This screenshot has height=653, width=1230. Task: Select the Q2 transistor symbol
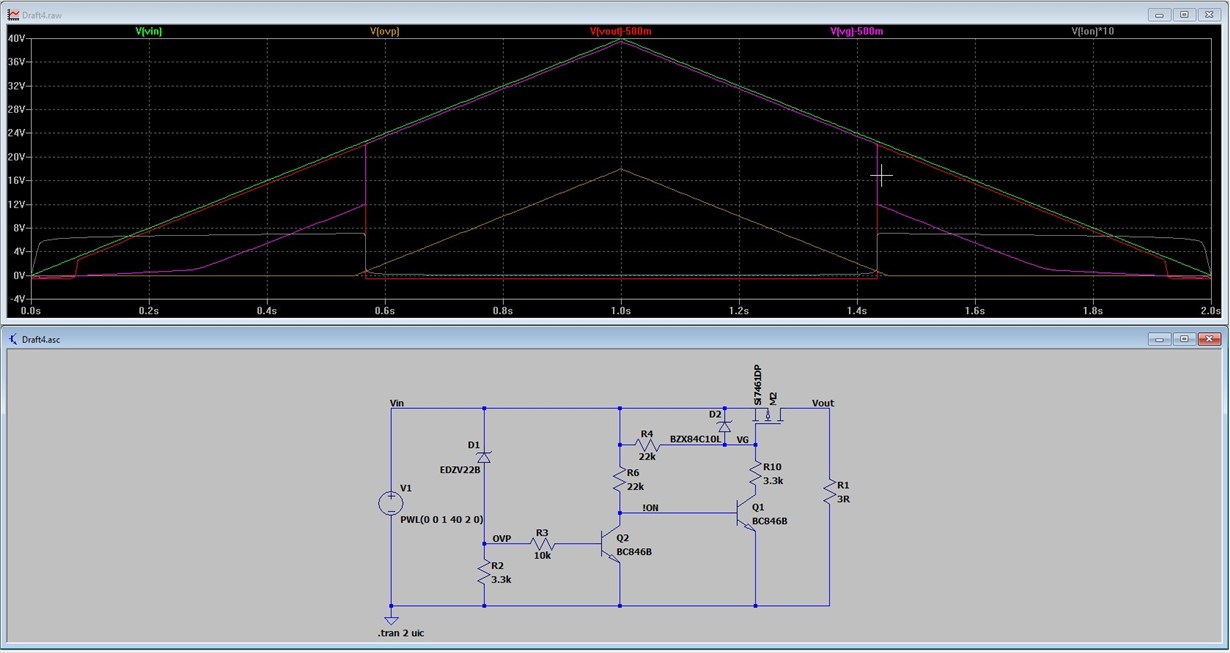tap(610, 545)
